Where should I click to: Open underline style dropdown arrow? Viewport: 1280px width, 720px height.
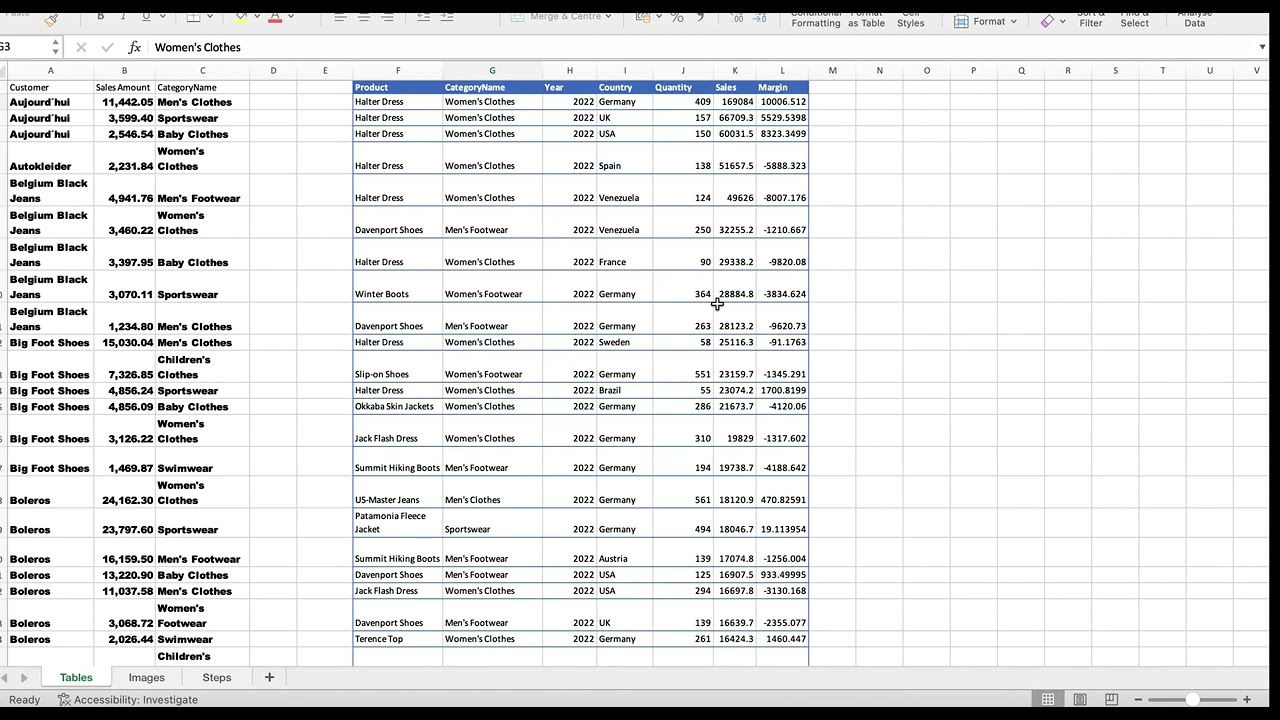163,17
